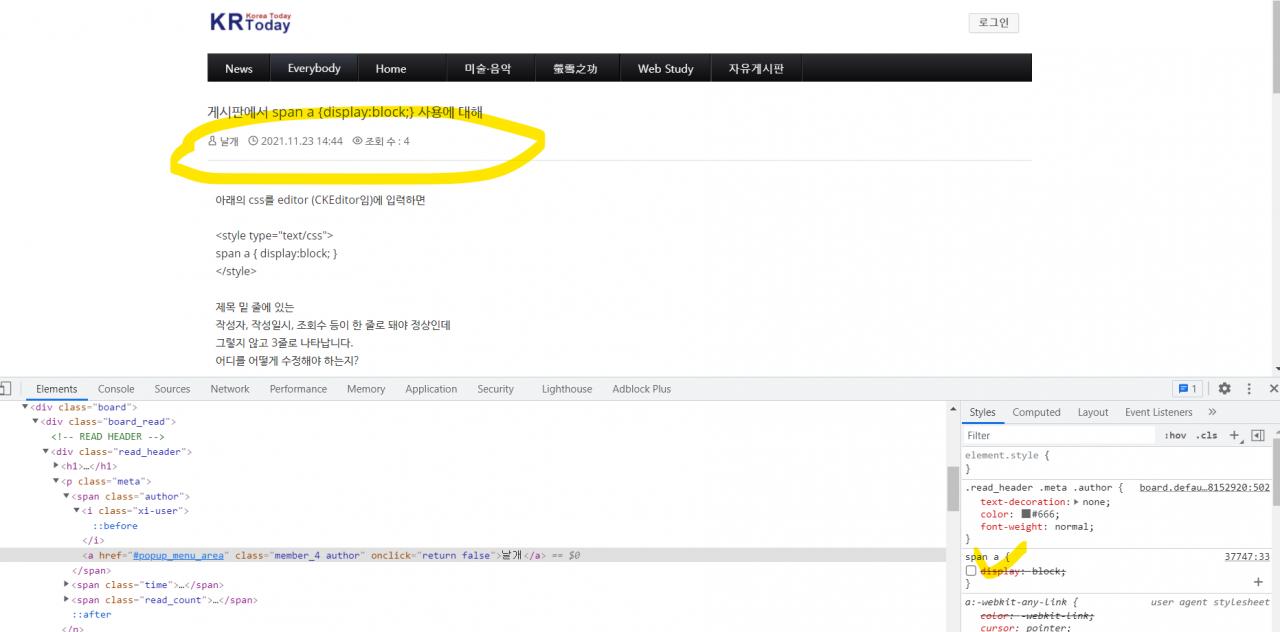The height and width of the screenshot is (632, 1280).
Task: Add new style rule plus icon
Action: pyautogui.click(x=1234, y=436)
